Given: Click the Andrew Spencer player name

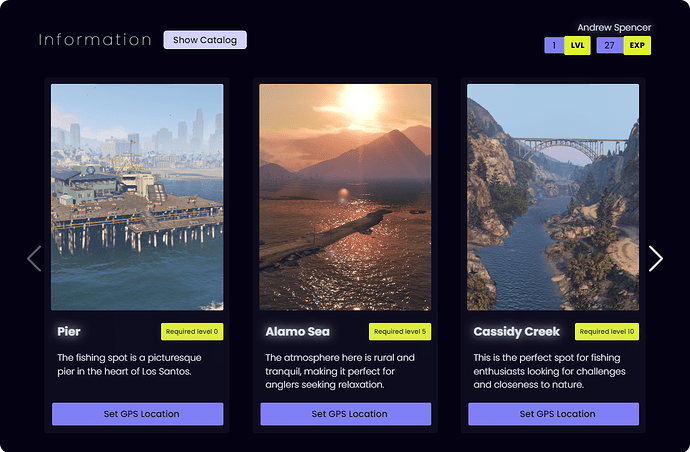Looking at the screenshot, I should [613, 27].
